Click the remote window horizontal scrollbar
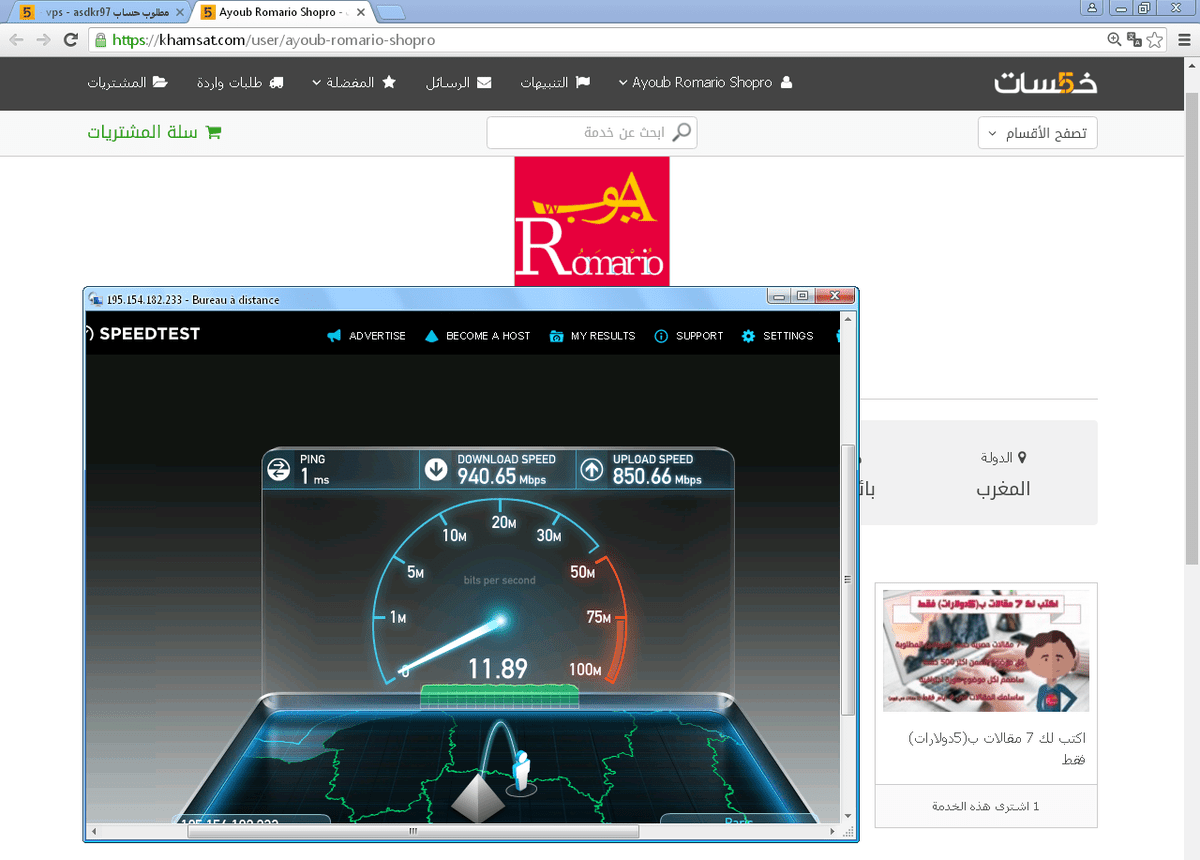 point(412,832)
